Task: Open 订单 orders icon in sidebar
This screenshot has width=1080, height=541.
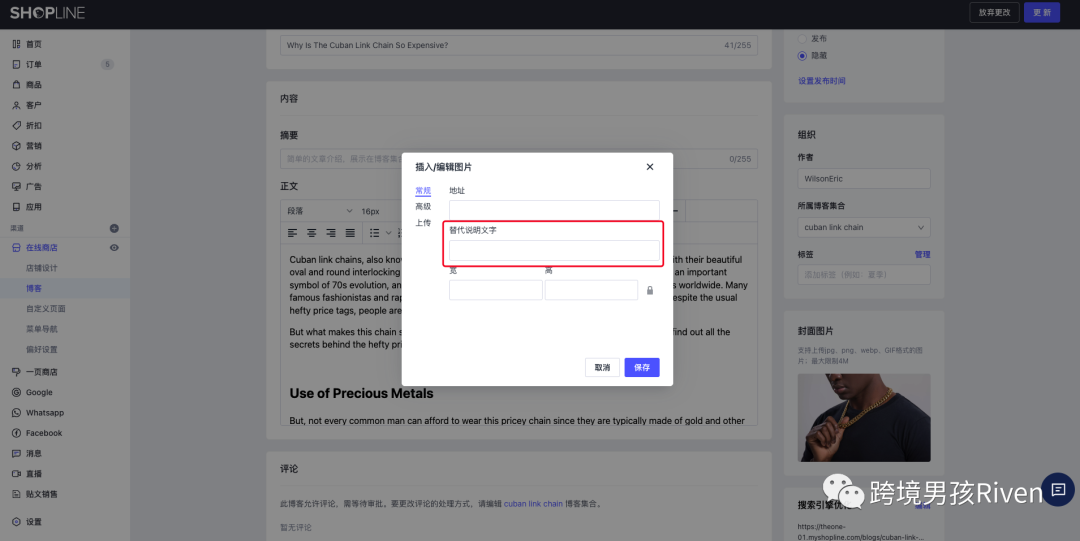Action: [x=16, y=64]
